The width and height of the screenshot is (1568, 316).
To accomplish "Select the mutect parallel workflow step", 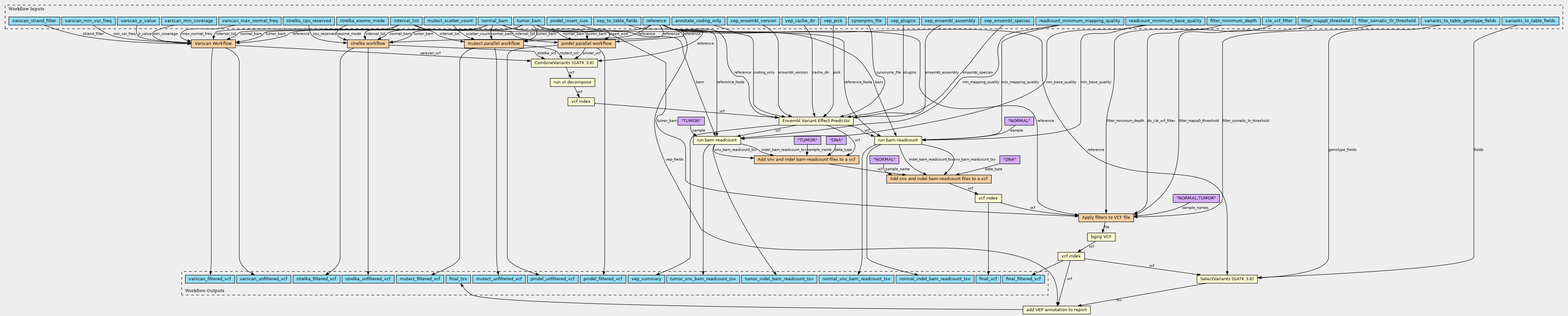I will click(x=494, y=44).
